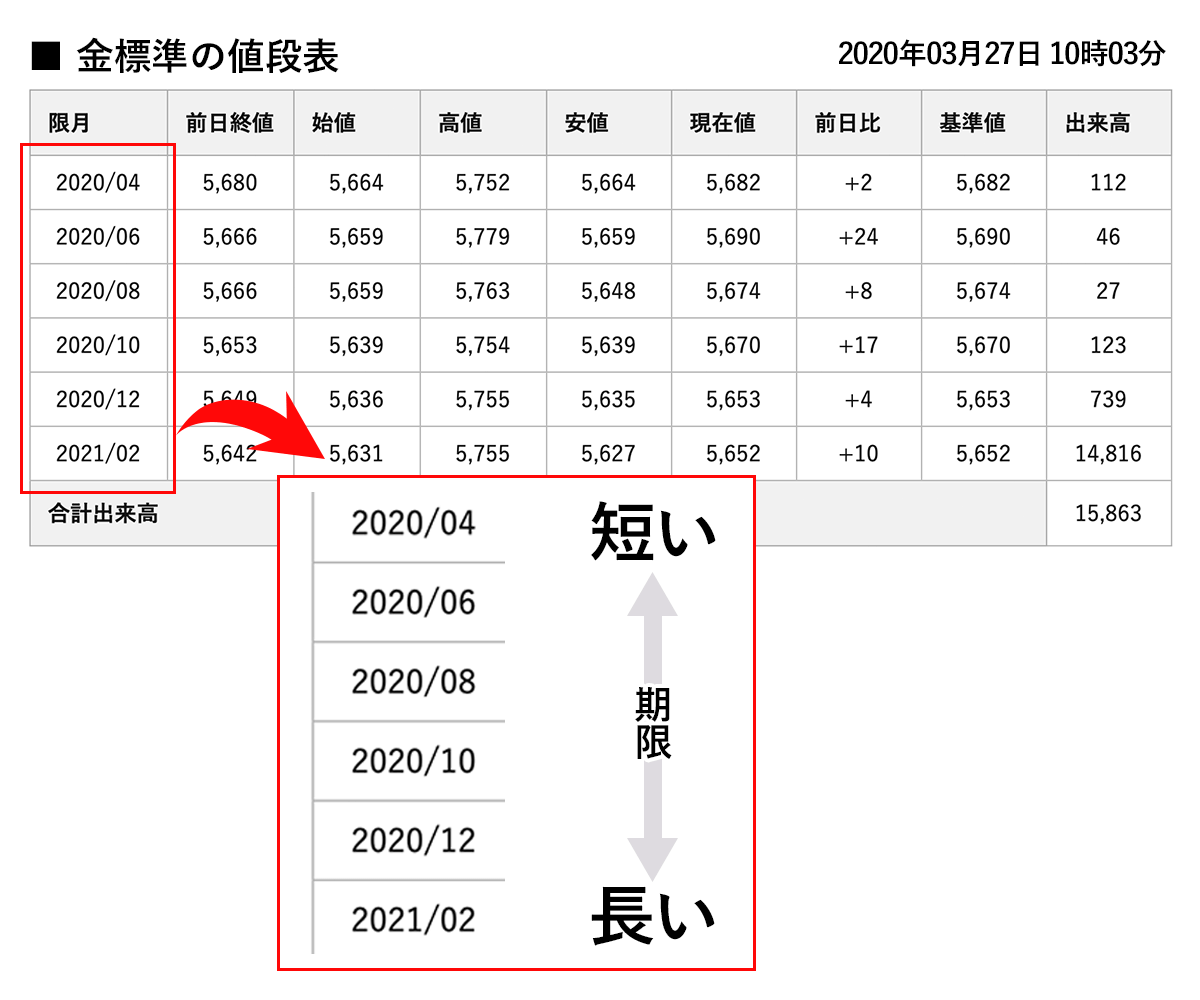
Task: Click the 前日終値 column header
Action: pyautogui.click(x=230, y=123)
